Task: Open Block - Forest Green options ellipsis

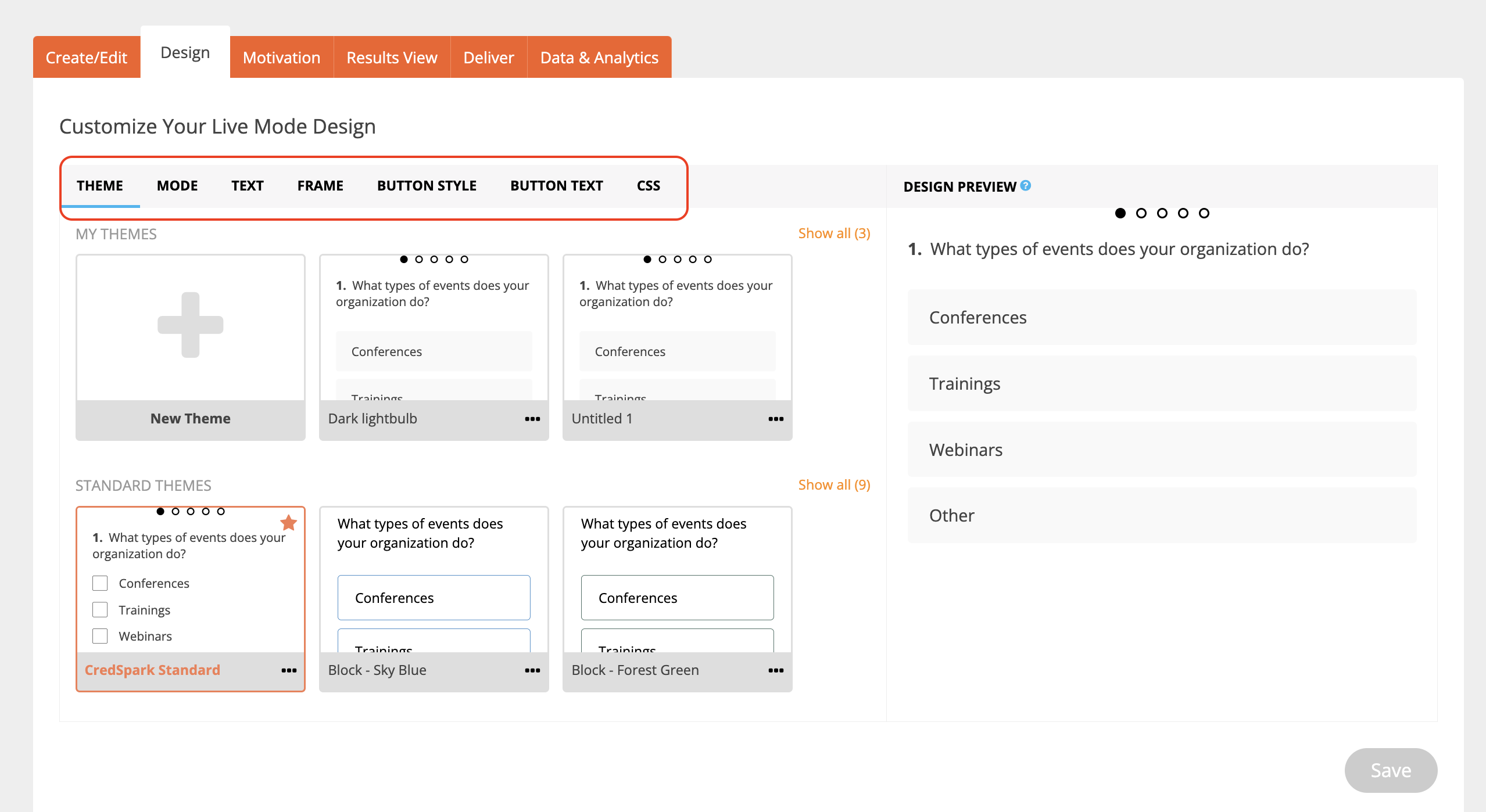Action: pyautogui.click(x=775, y=670)
